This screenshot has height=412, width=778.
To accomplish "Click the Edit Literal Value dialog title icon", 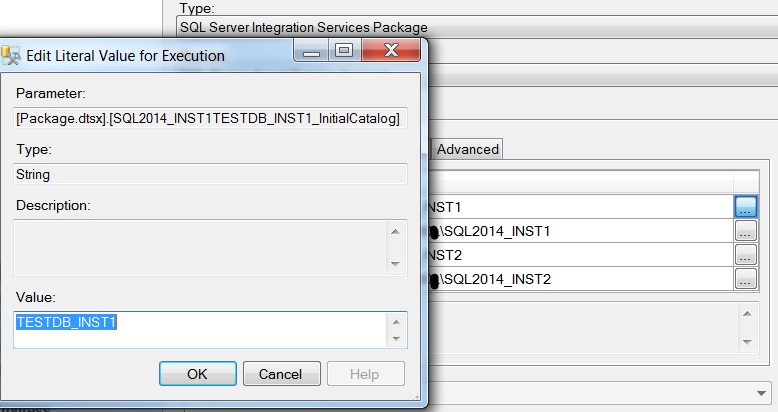I will (x=12, y=56).
